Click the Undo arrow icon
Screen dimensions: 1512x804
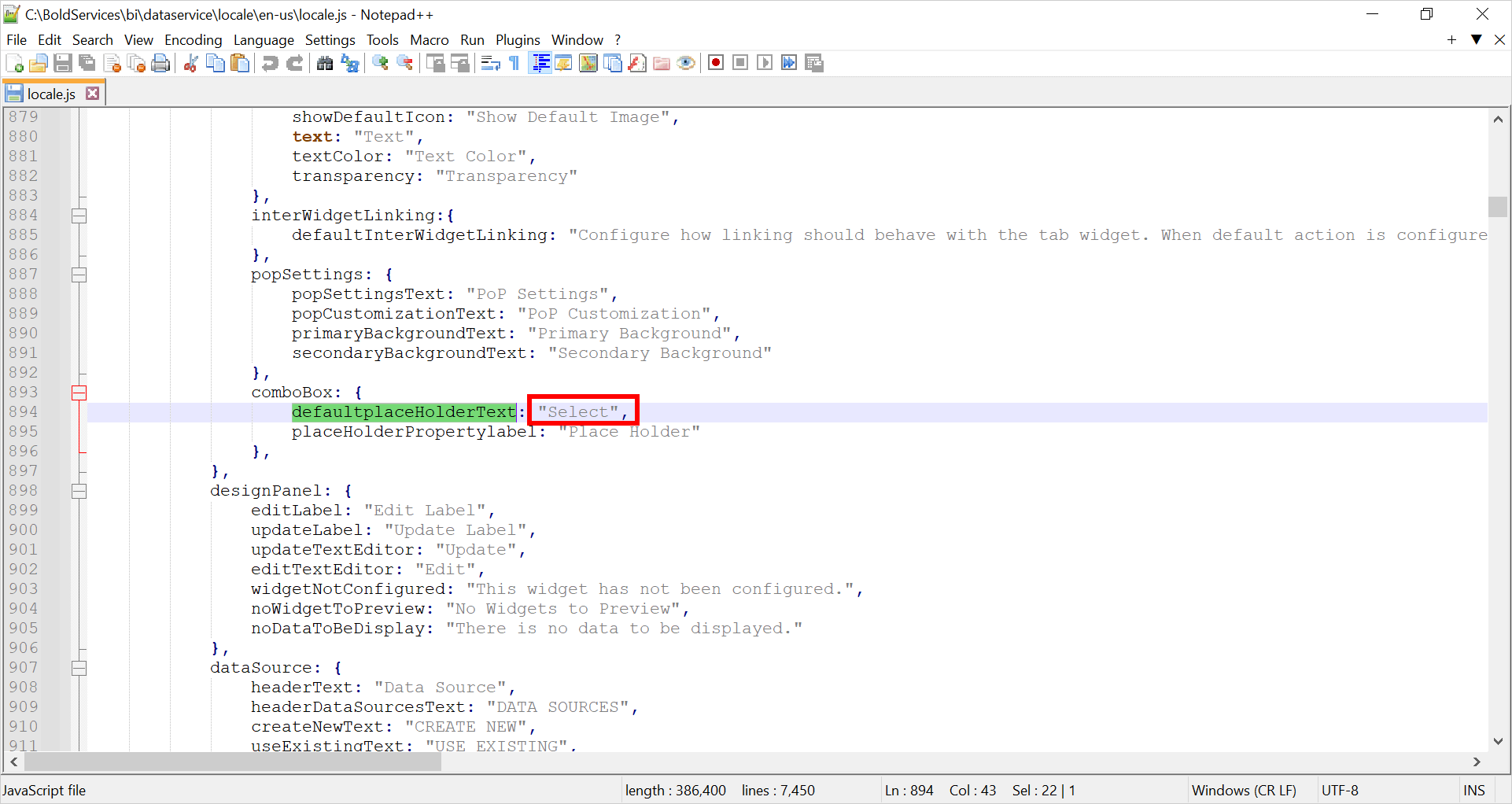pyautogui.click(x=270, y=64)
